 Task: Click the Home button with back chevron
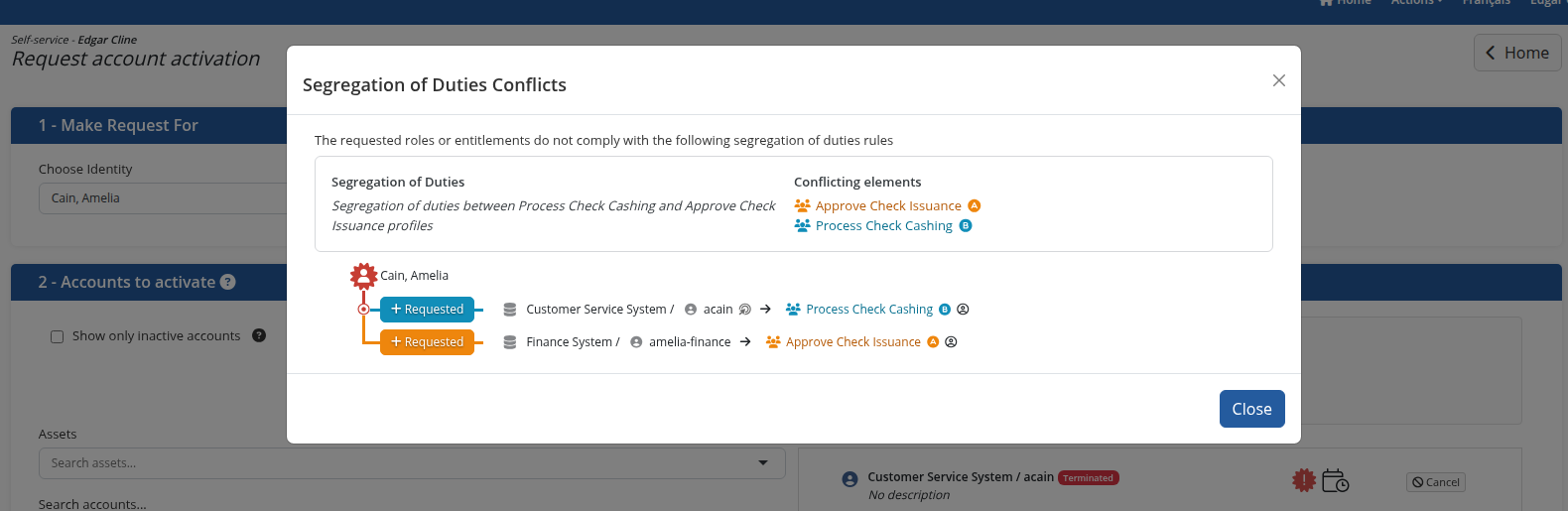pyautogui.click(x=1517, y=53)
